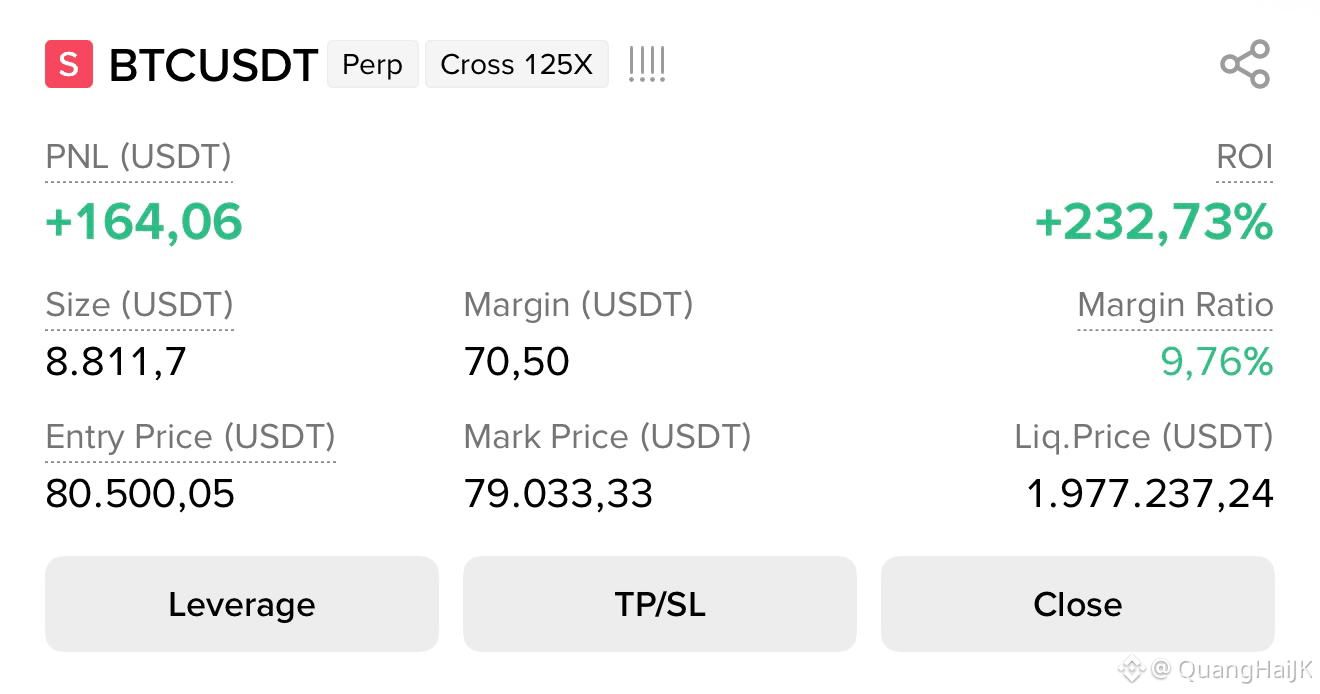
Task: Tap the mark price 79.033,33
Action: [x=559, y=493]
